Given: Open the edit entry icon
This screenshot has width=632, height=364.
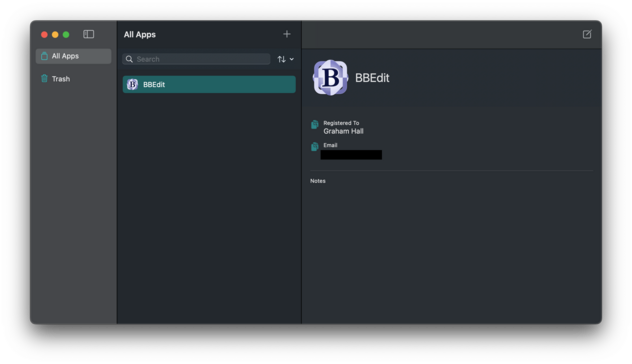Looking at the screenshot, I should tap(587, 34).
